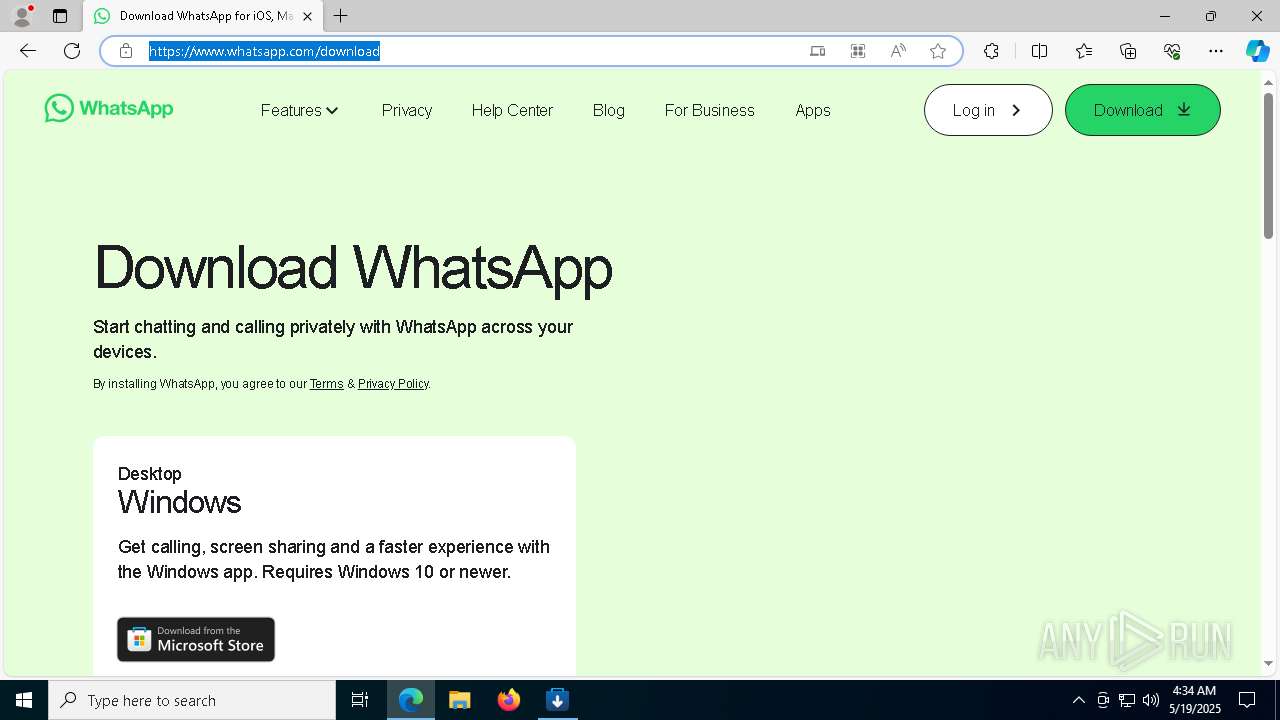Open Favorites list icon in toolbar

point(1084,51)
